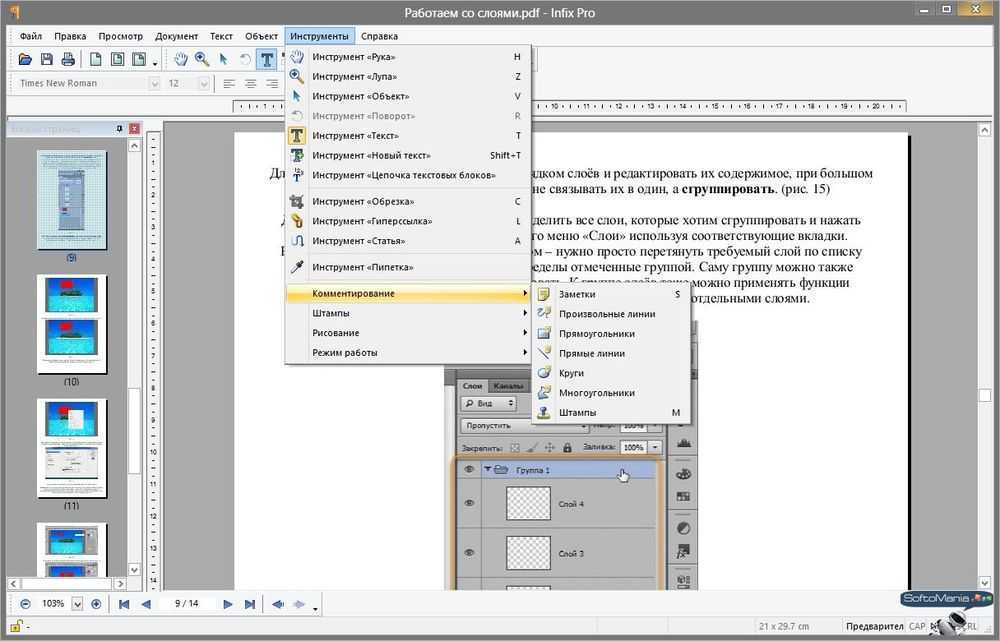The height and width of the screenshot is (641, 1000).
Task: Toggle left text alignment
Action: click(x=229, y=84)
